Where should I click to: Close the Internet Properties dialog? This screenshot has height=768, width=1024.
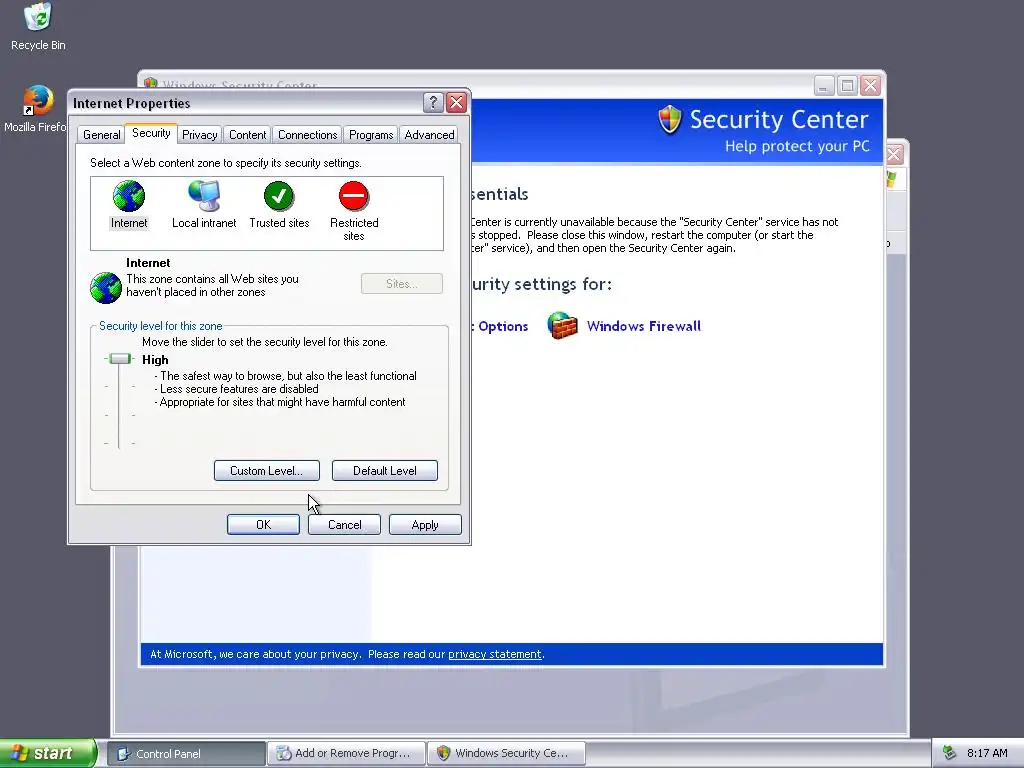click(x=456, y=103)
